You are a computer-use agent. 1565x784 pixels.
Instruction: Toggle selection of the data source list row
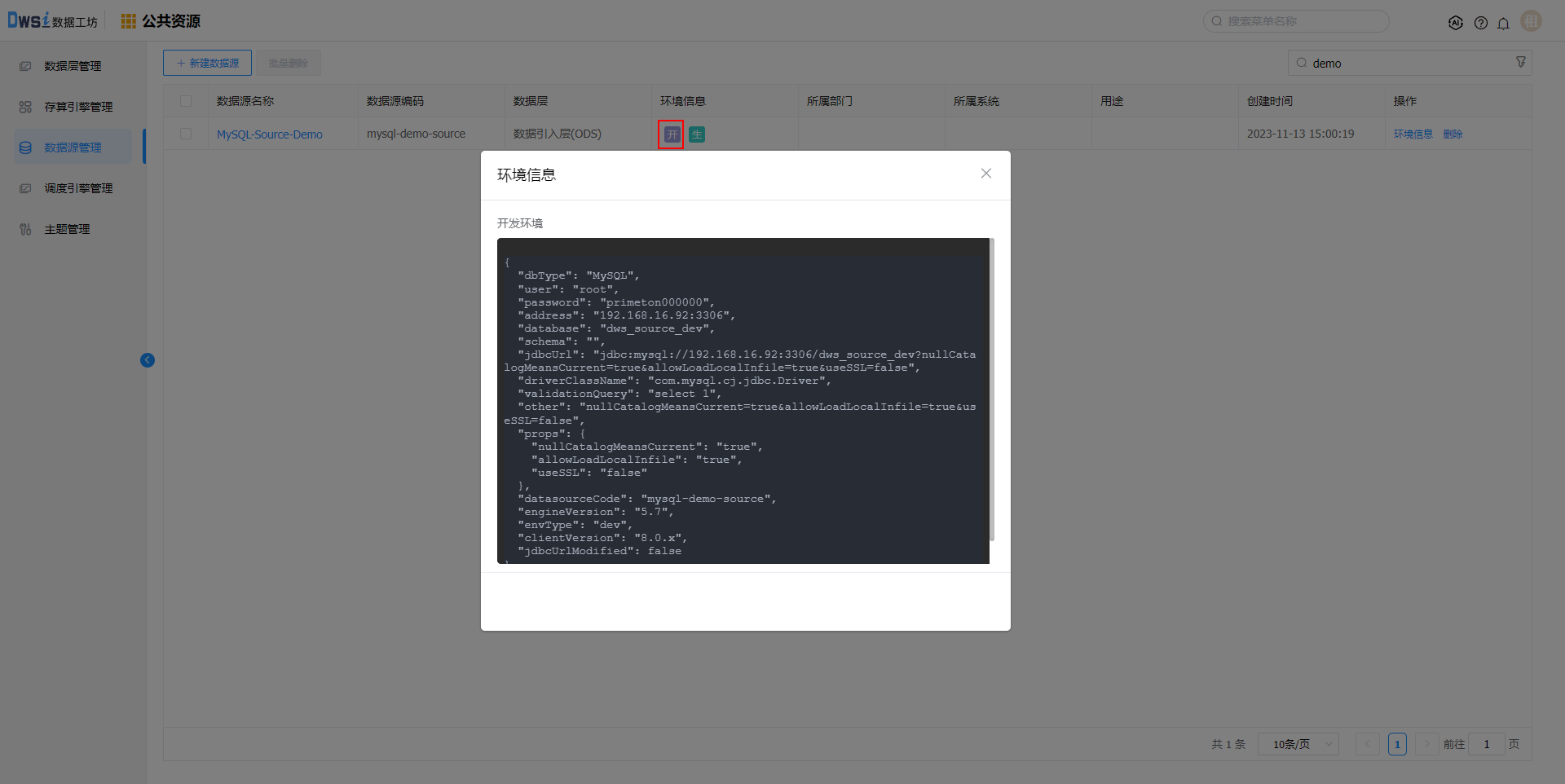185,134
